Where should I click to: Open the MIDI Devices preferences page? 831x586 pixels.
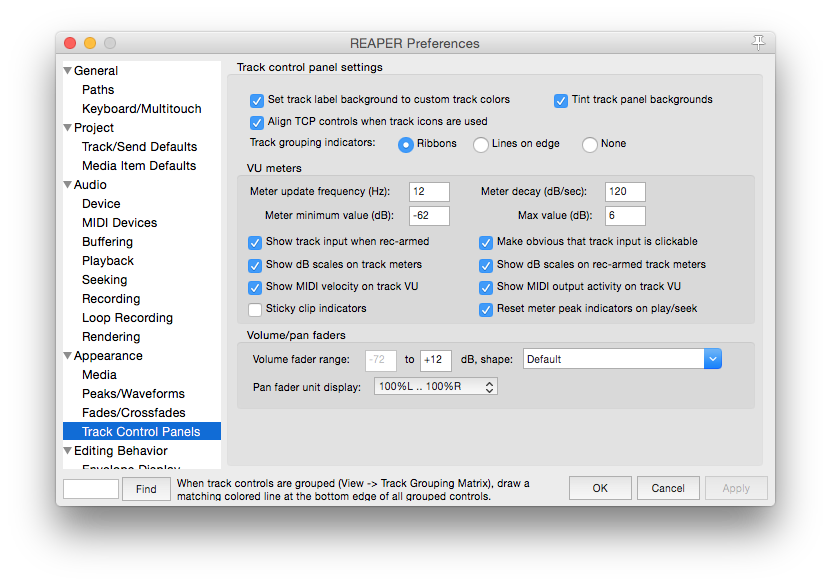[119, 223]
